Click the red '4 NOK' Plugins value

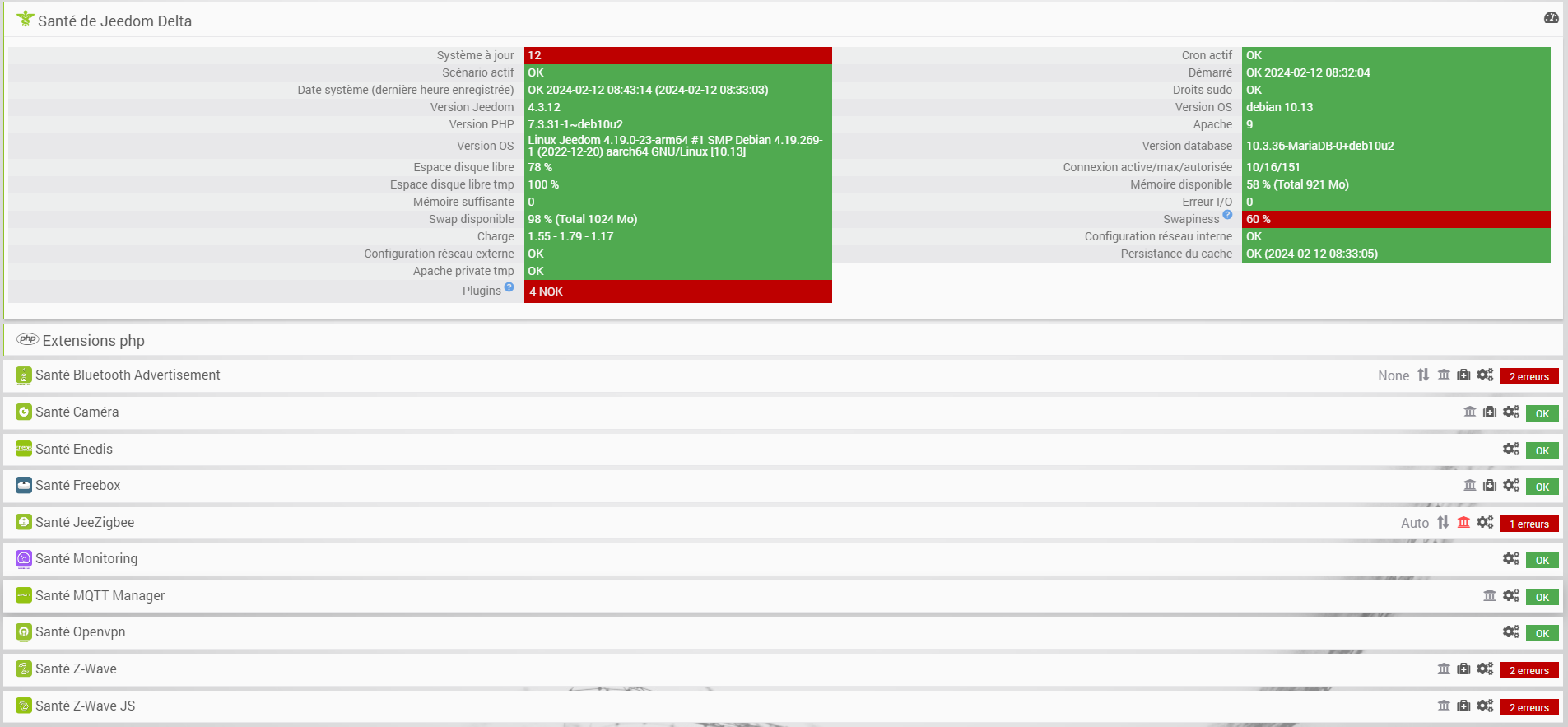coord(678,291)
